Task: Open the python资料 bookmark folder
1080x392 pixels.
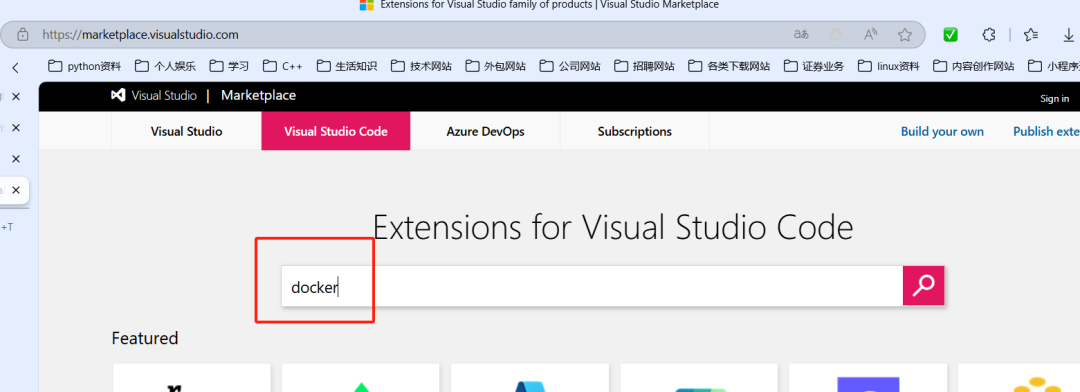Action: coord(84,66)
